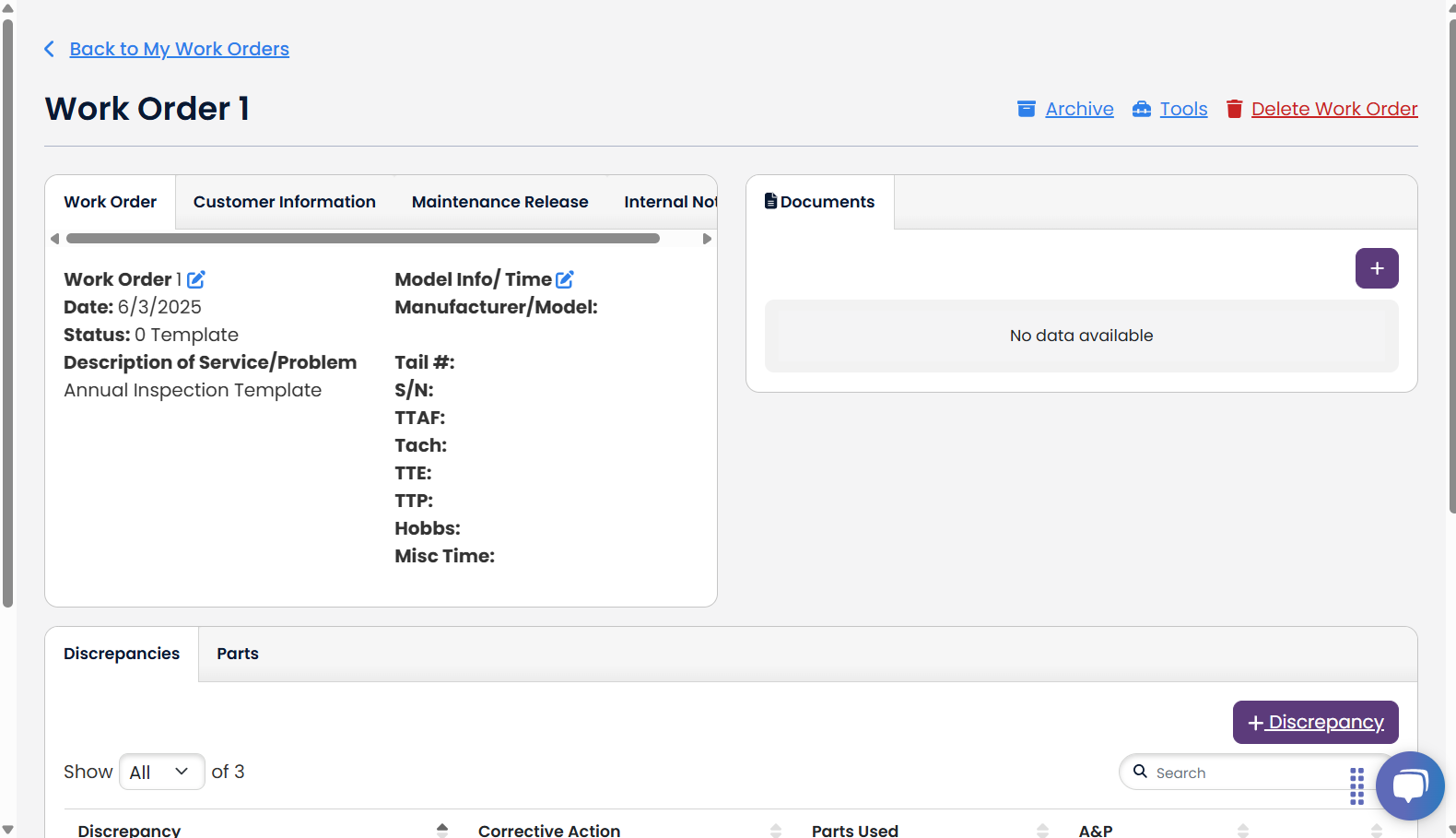The width and height of the screenshot is (1456, 838).
Task: Click the back chevron arrow icon
Action: coord(50,49)
